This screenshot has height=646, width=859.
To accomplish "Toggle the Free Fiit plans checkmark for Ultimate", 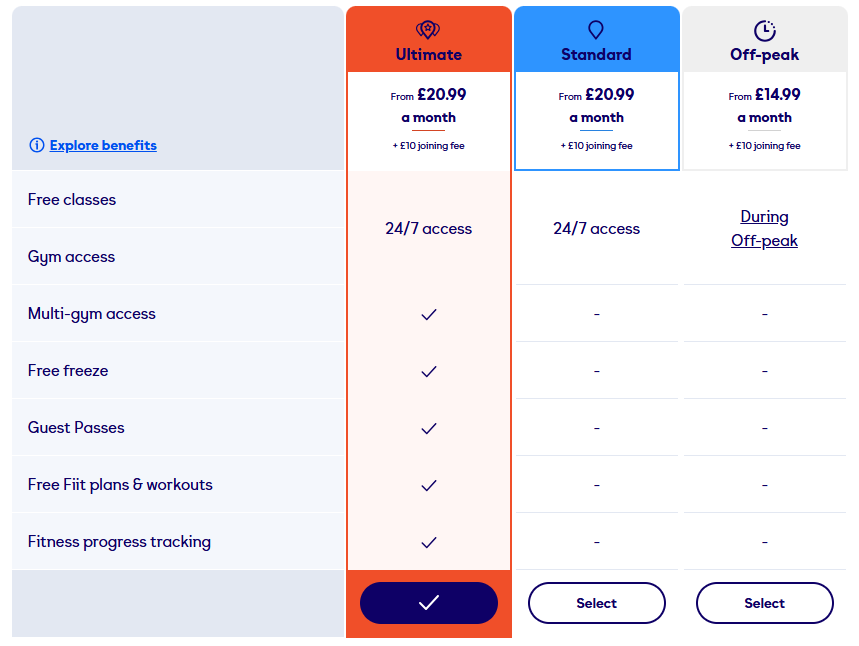I will click(428, 485).
